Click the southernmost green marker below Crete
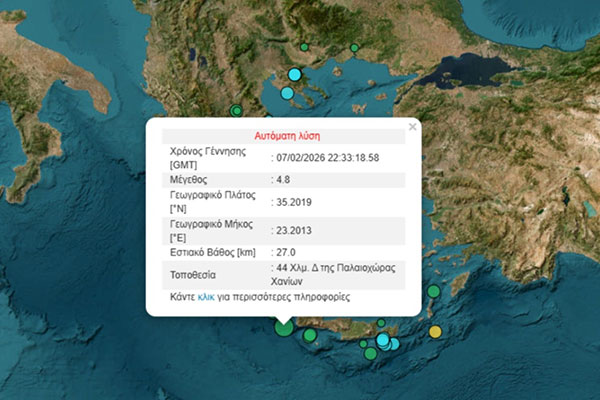Viewport: 600px width, 400px height. (x=370, y=352)
